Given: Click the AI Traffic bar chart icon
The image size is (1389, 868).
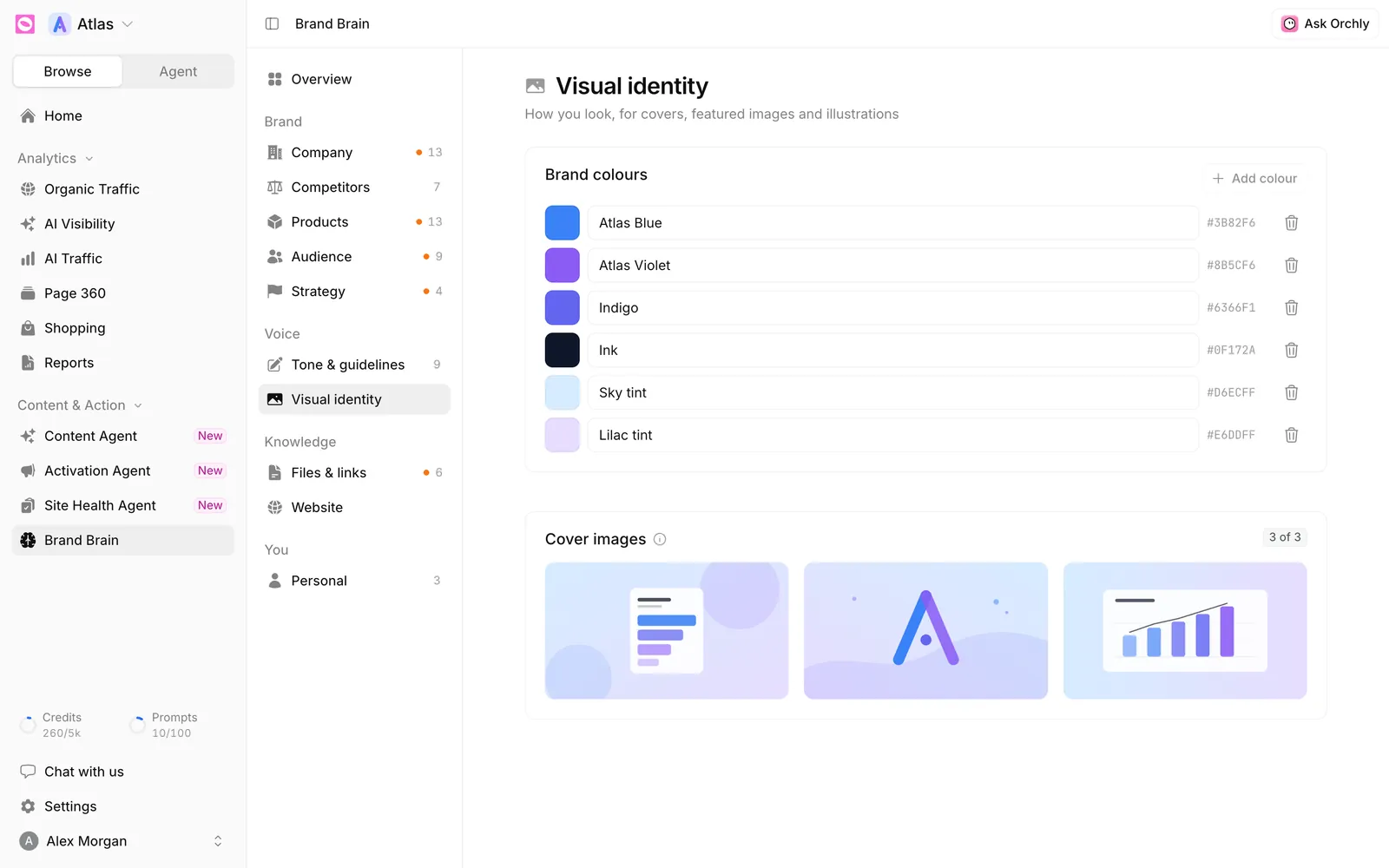Looking at the screenshot, I should tap(28, 259).
